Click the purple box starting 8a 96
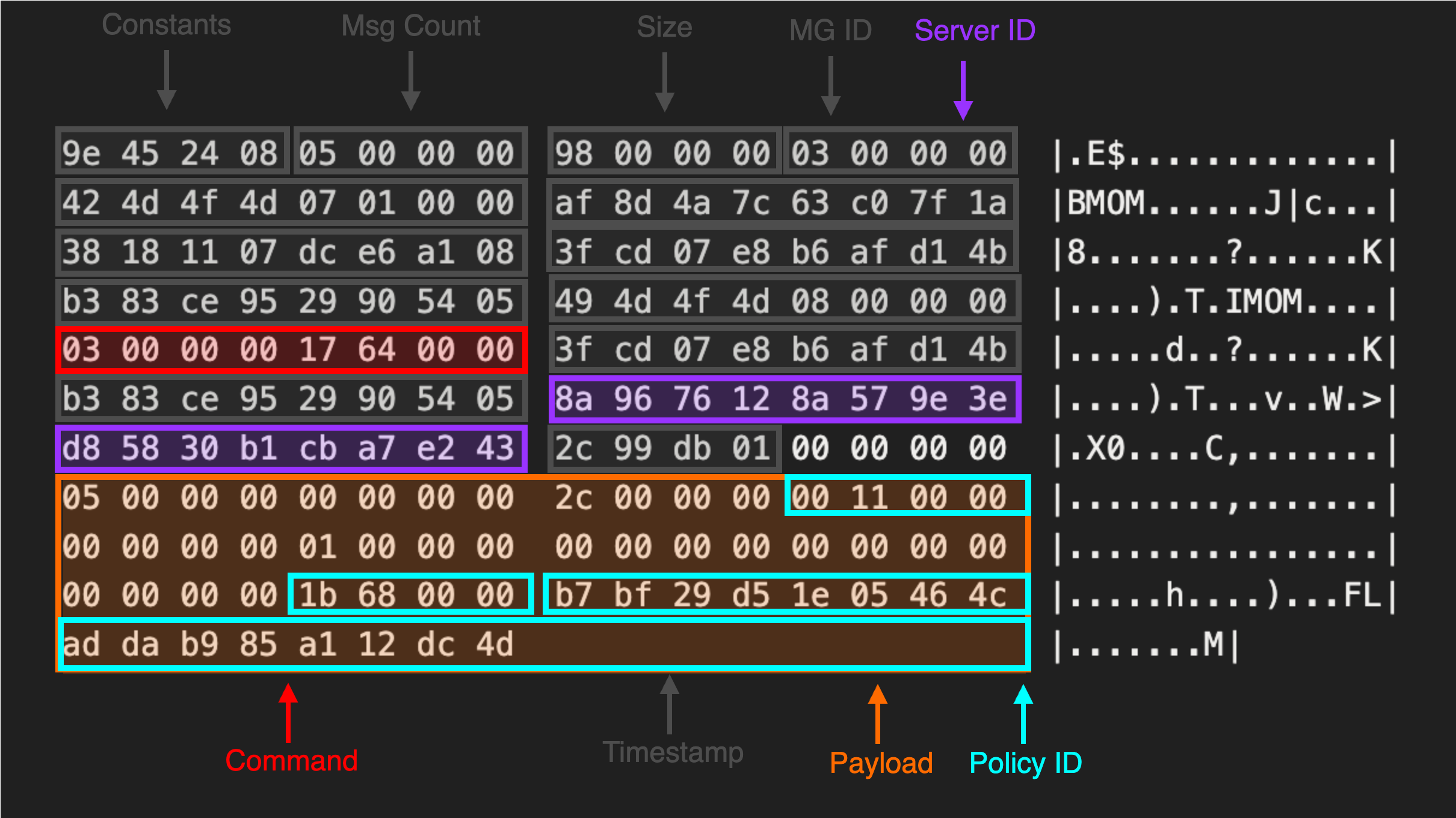 (784, 399)
